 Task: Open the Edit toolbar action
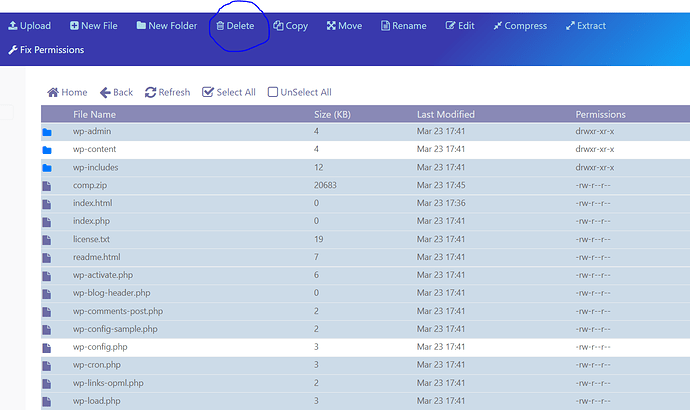pyautogui.click(x=460, y=26)
